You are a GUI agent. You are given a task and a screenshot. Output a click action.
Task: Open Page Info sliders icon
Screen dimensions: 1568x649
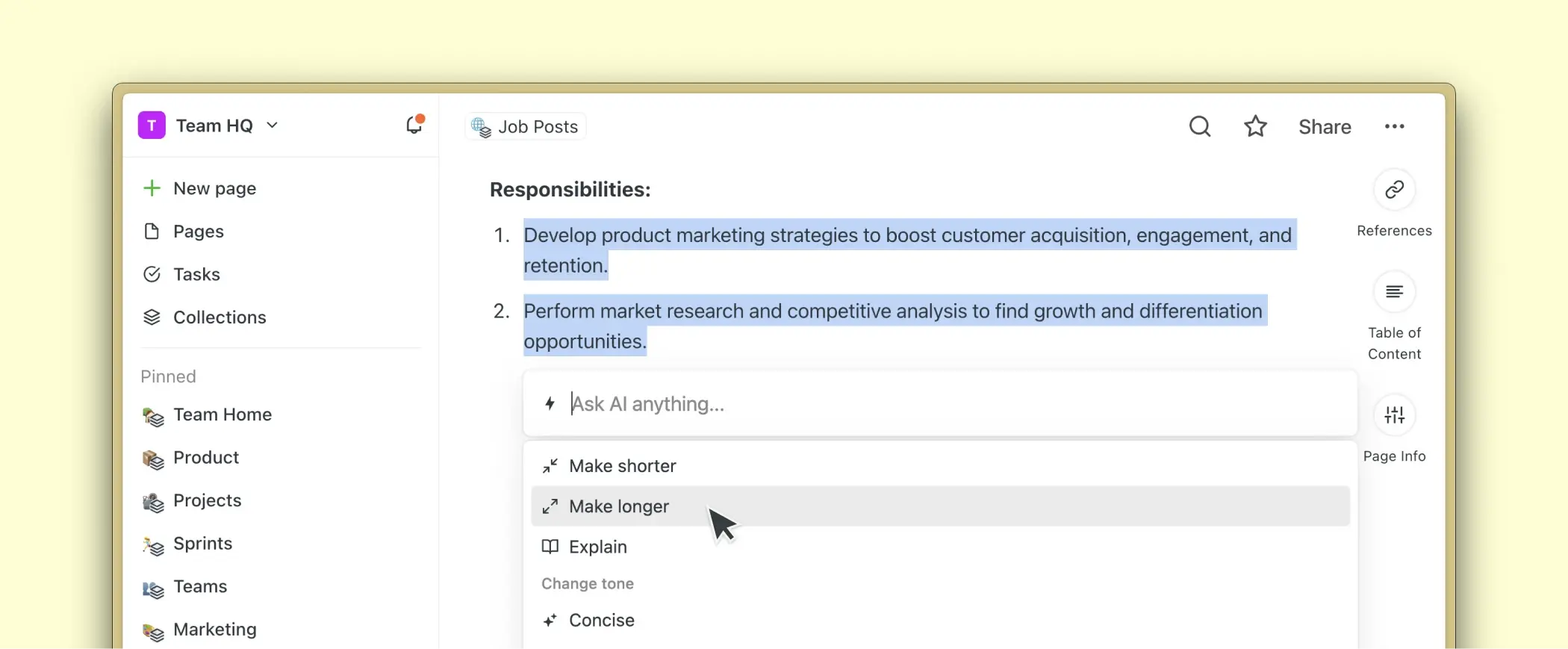[x=1394, y=415]
